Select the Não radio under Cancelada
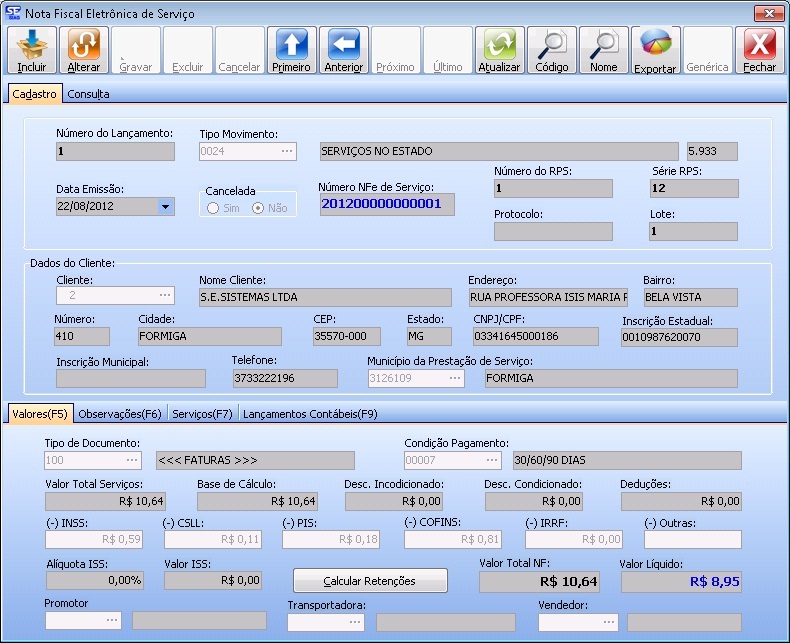 (x=257, y=208)
